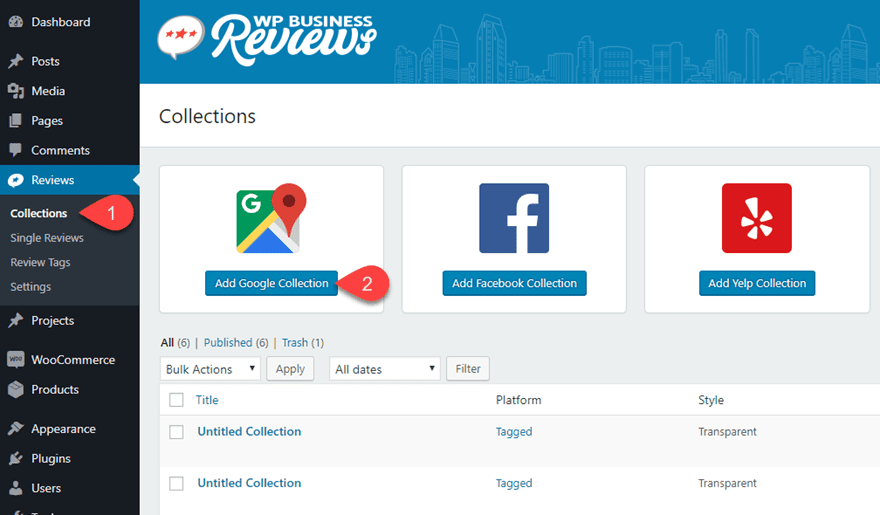880x515 pixels.
Task: Click the Projects pin icon
Action: pos(16,320)
